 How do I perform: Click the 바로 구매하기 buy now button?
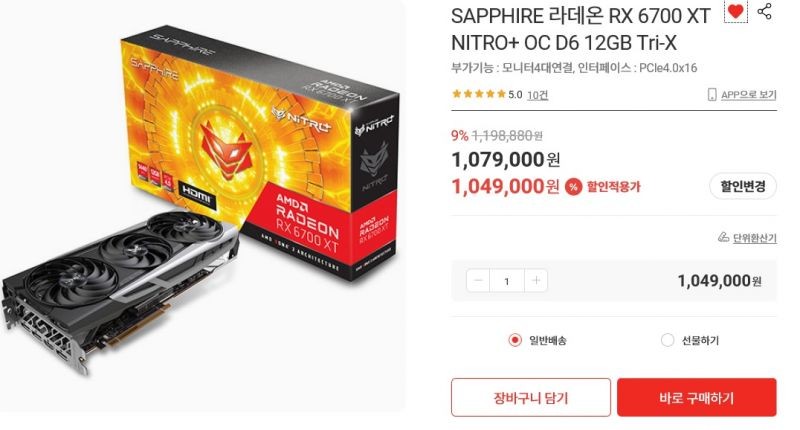pyautogui.click(x=696, y=397)
